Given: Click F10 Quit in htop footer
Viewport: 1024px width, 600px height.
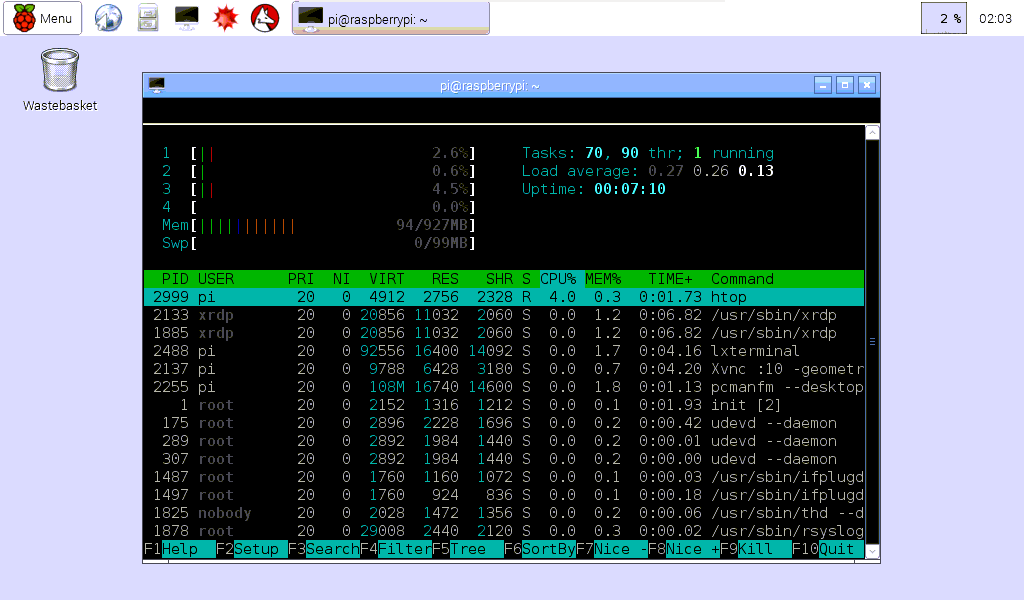Looking at the screenshot, I should [x=827, y=549].
